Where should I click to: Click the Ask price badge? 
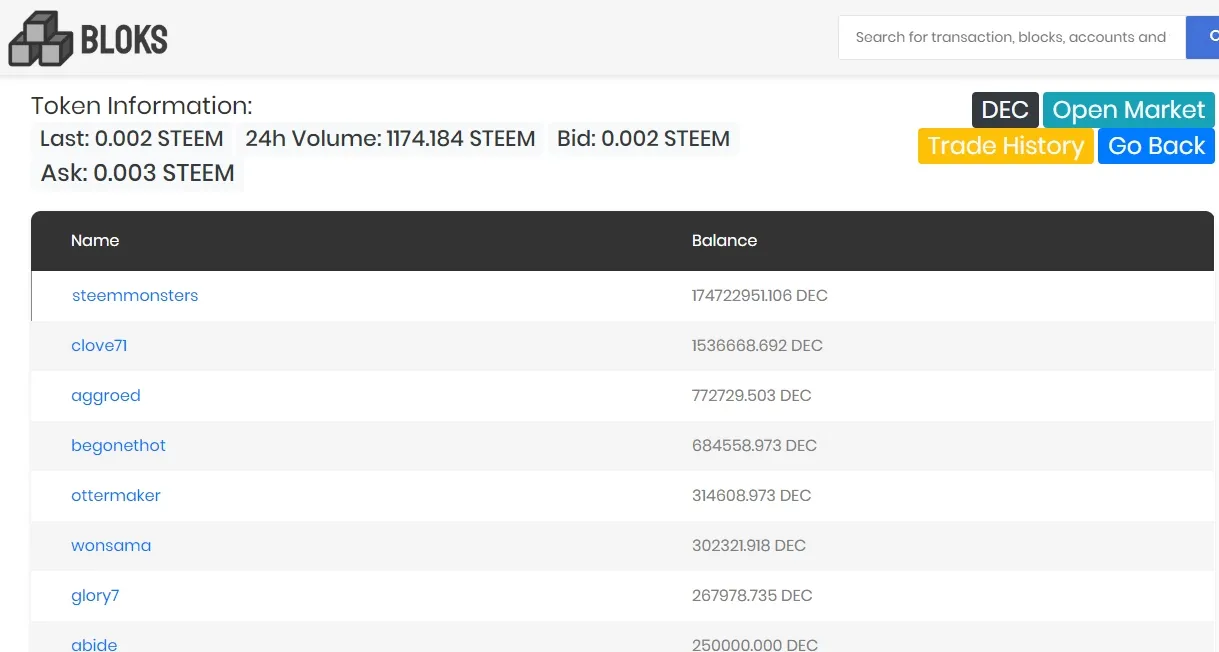(138, 173)
